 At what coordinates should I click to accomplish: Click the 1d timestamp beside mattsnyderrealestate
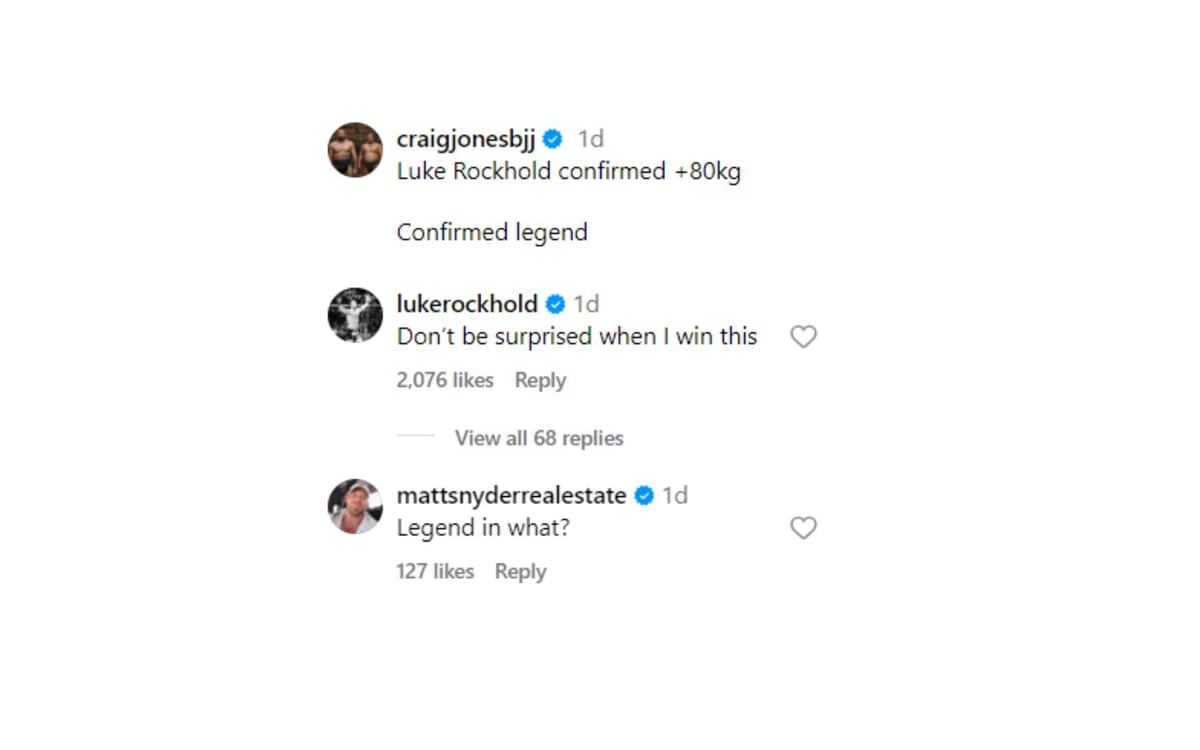coord(675,495)
